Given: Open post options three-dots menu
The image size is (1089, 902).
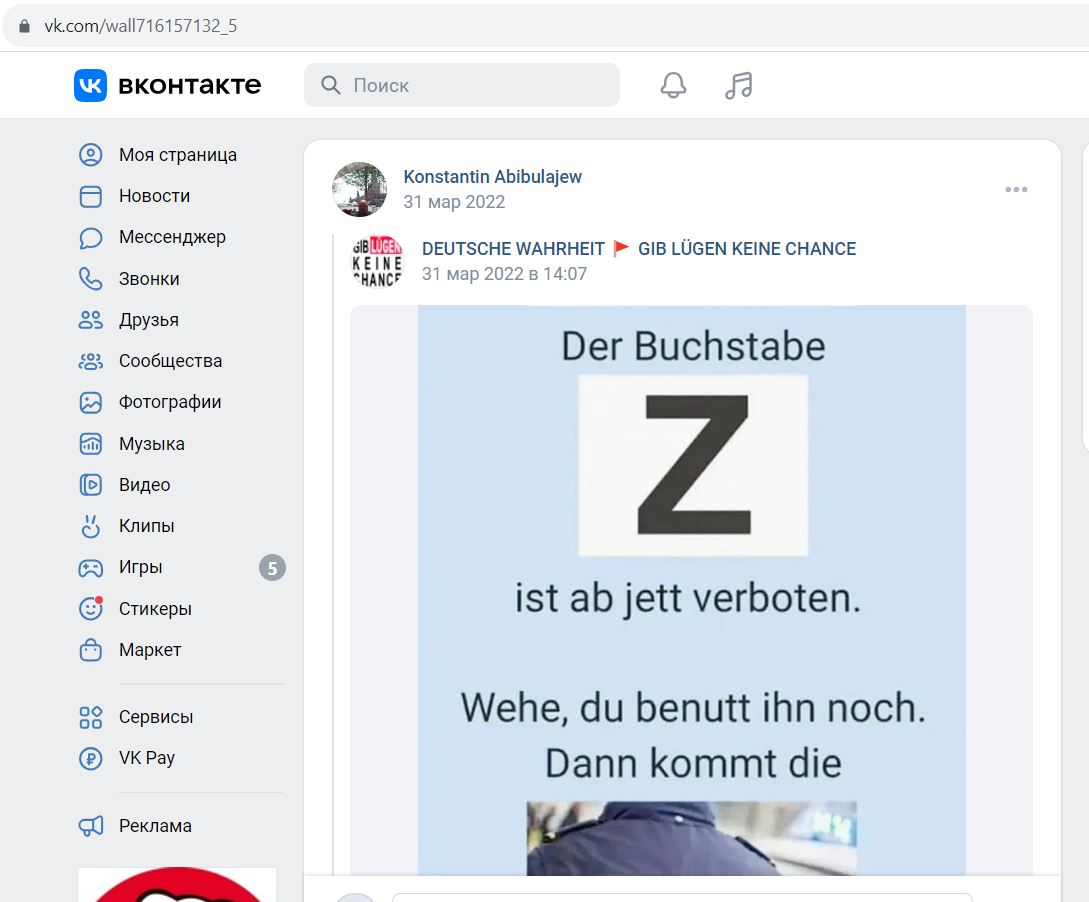Looking at the screenshot, I should pos(1016,190).
